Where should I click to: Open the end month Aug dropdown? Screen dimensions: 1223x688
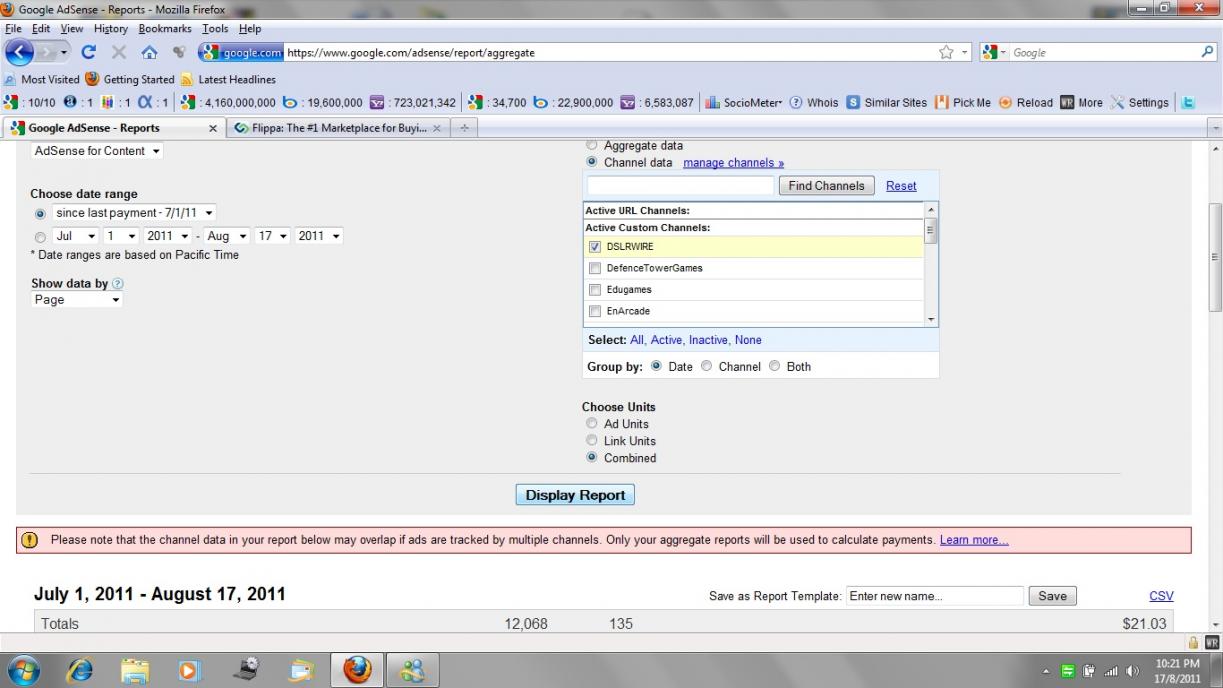coord(226,236)
